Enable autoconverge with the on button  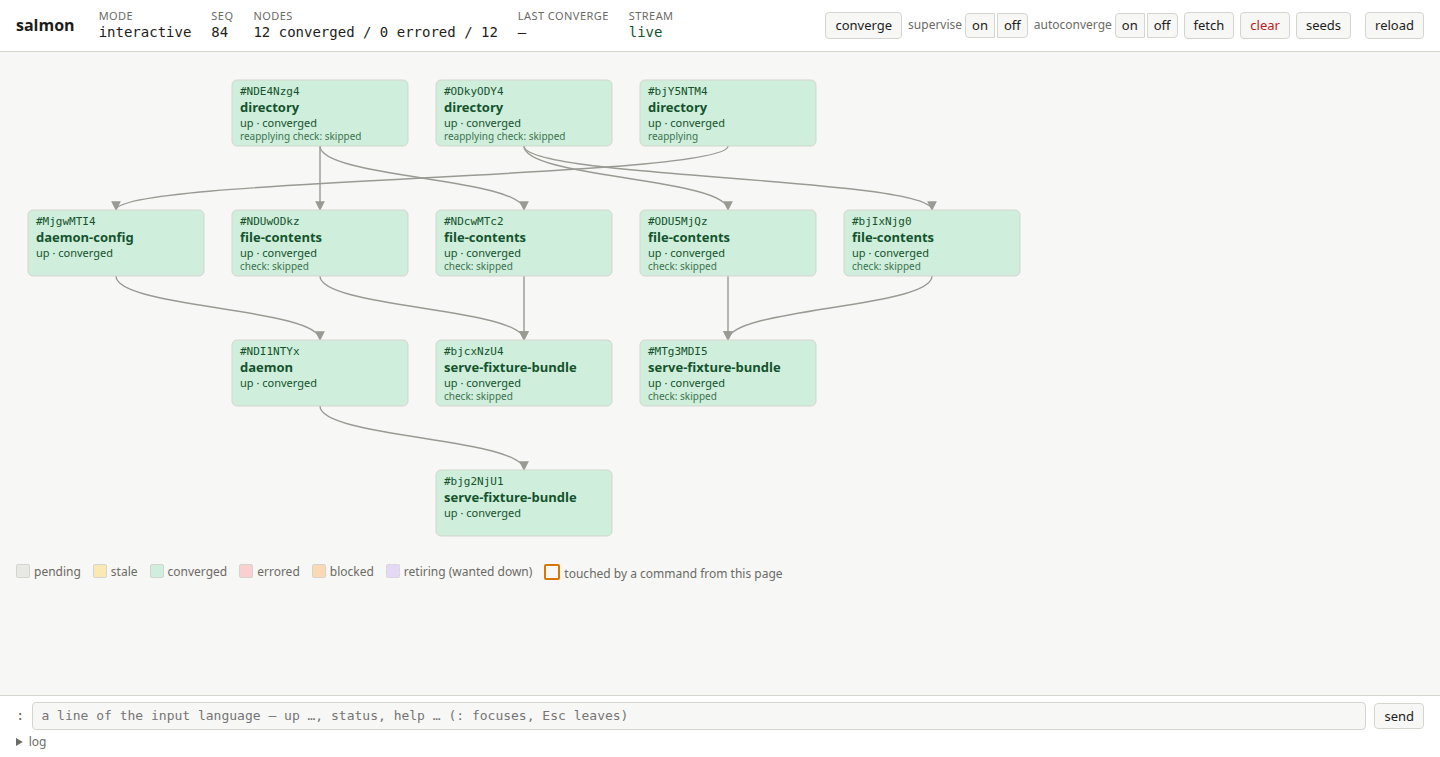tap(1130, 25)
